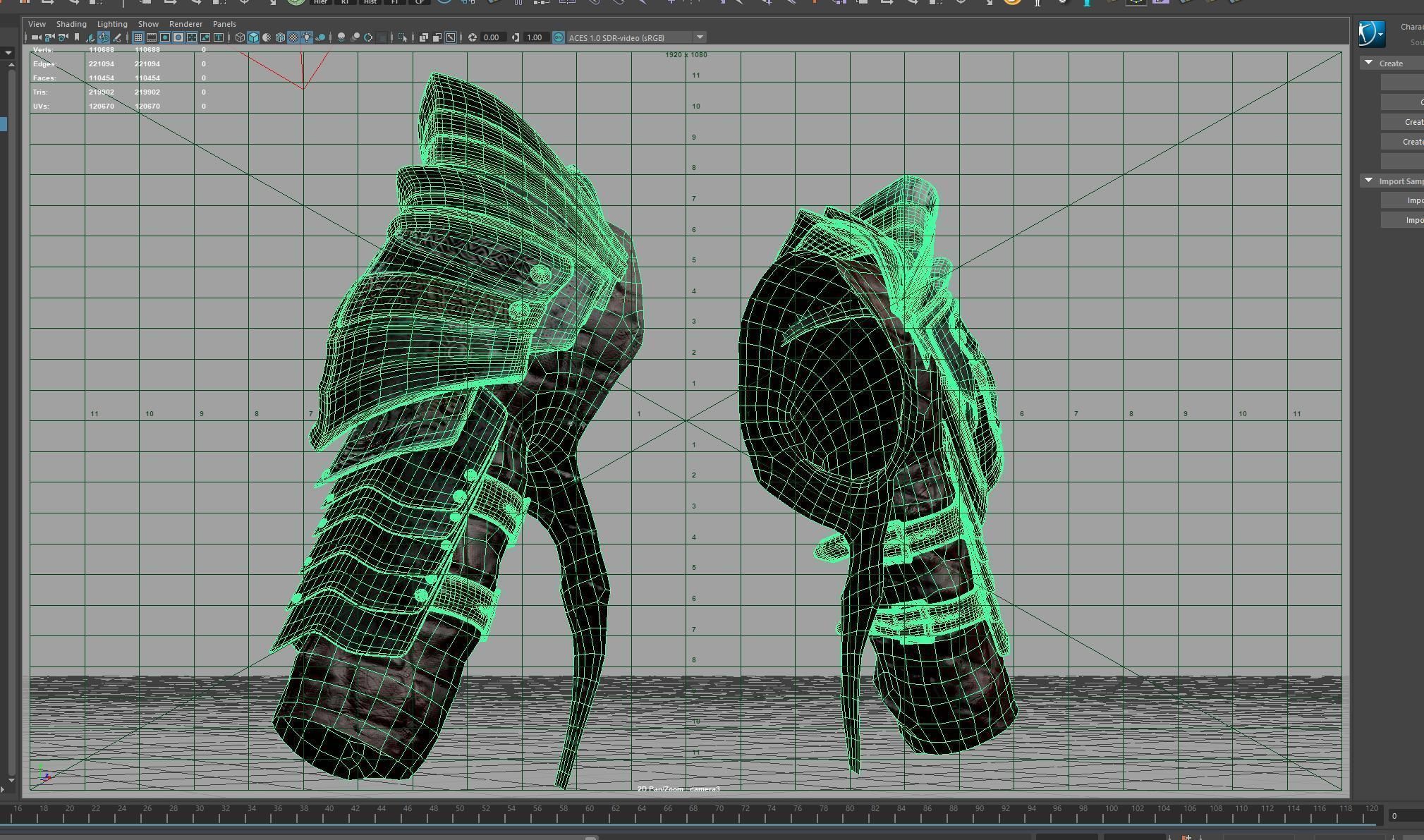
Task: Select the Grease Pencil icon
Action: (116, 37)
